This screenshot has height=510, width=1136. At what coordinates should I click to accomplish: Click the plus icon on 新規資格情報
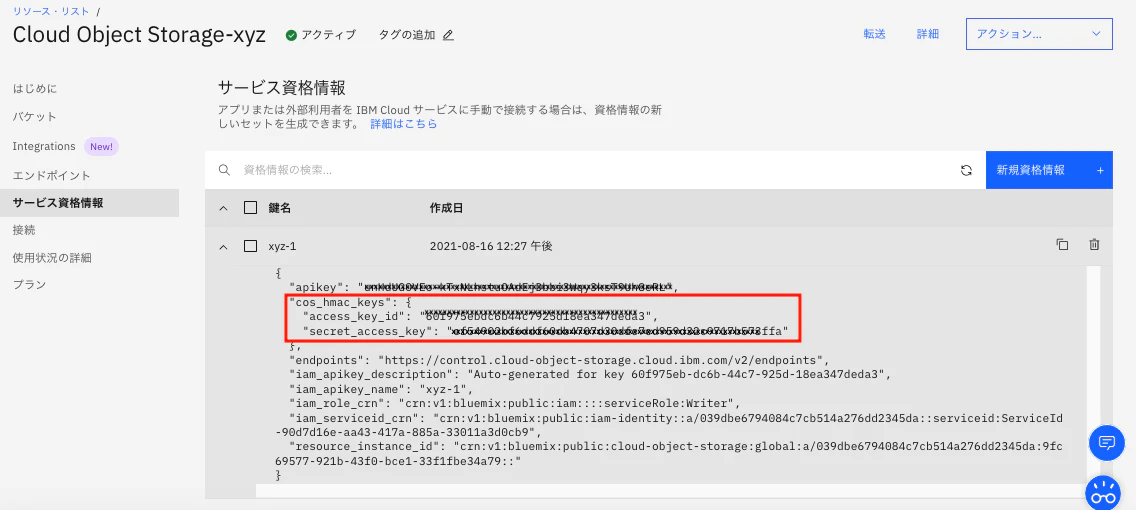tap(1100, 170)
